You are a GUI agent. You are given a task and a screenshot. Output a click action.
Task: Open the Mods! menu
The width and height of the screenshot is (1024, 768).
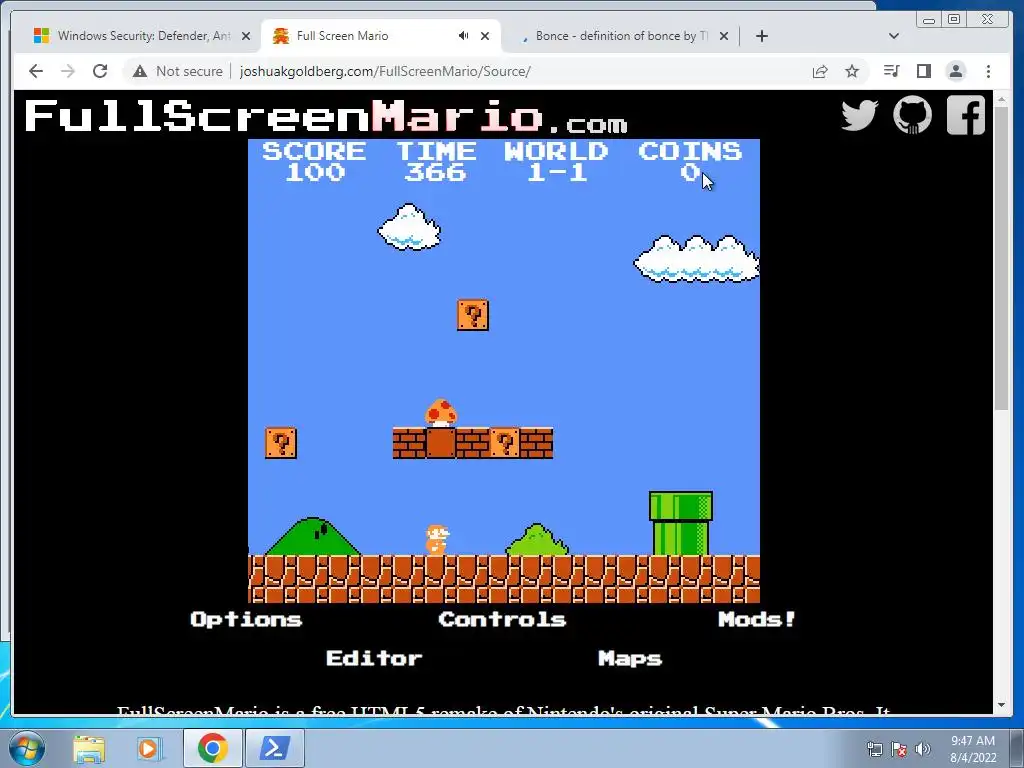click(757, 619)
